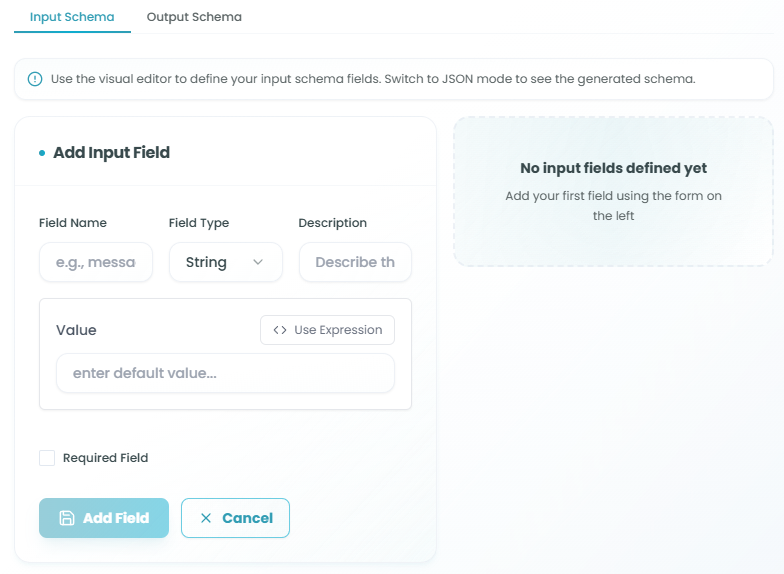Click the blue dot beside Add Input Field
Image resolution: width=784 pixels, height=574 pixels.
42,153
